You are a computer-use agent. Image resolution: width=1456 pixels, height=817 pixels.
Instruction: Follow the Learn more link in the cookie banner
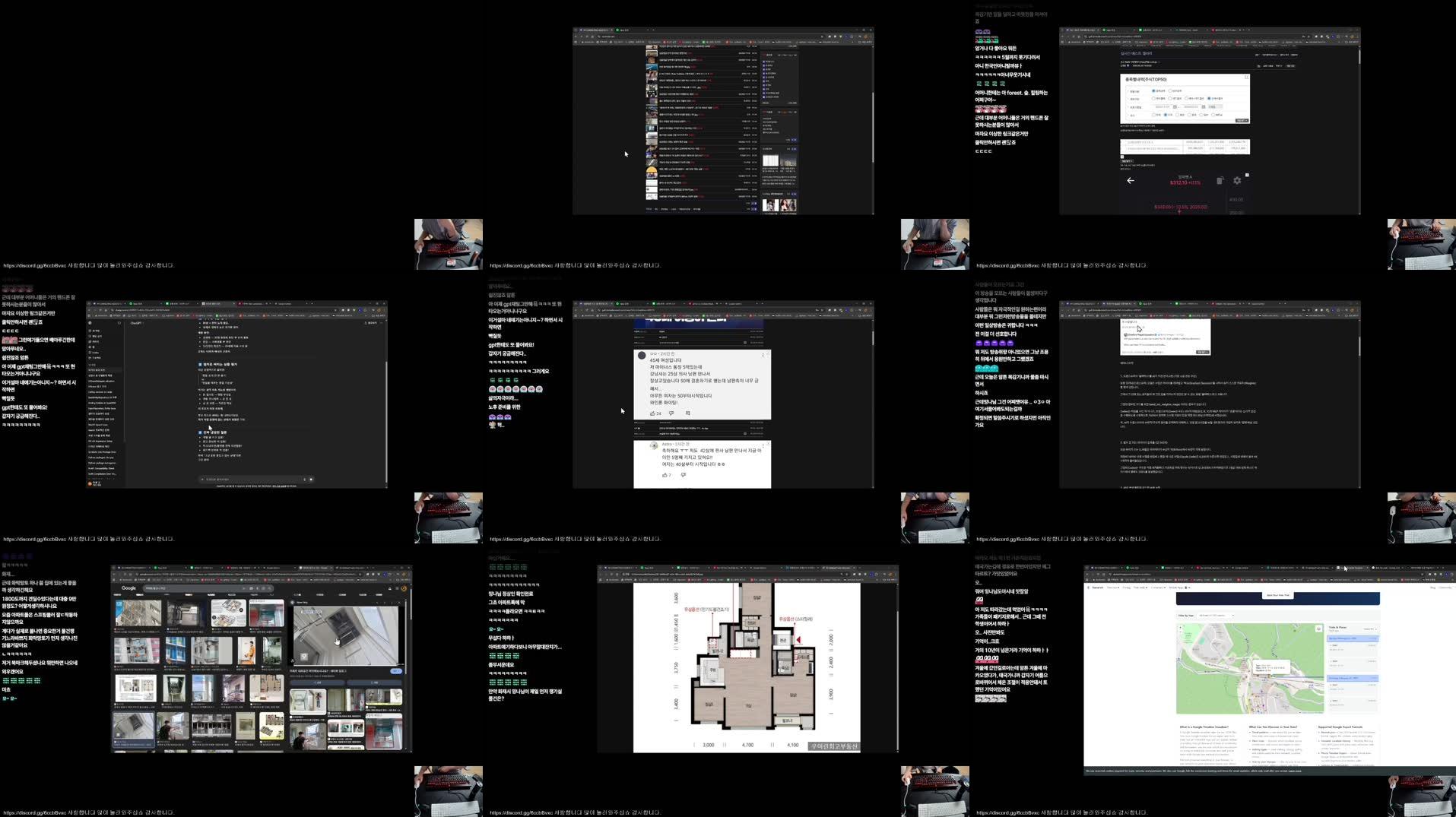click(x=1293, y=771)
